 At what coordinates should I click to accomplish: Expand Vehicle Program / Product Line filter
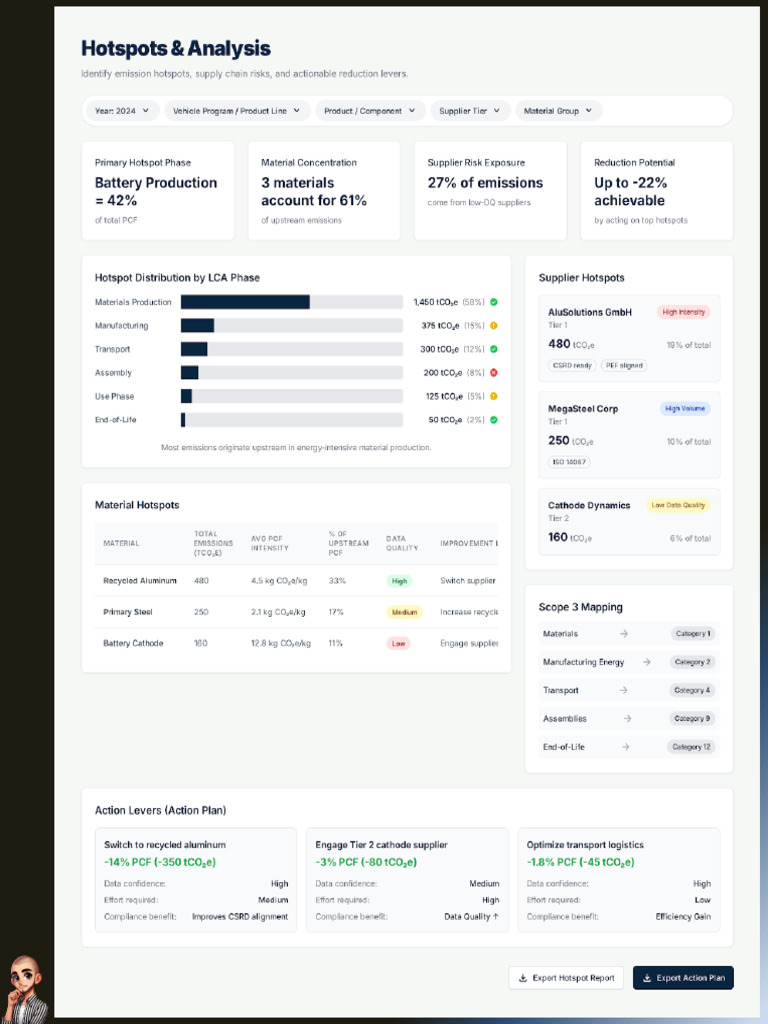click(x=236, y=111)
